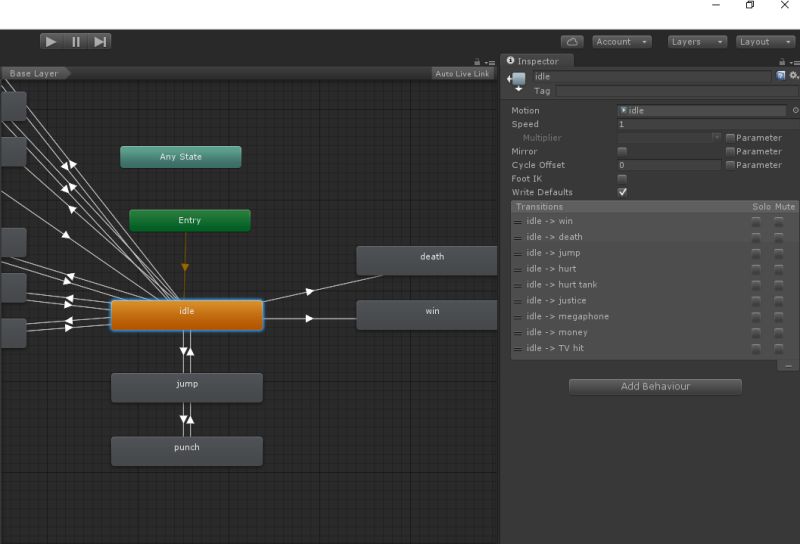Maximize the window
This screenshot has height=544, width=800.
pos(749,5)
